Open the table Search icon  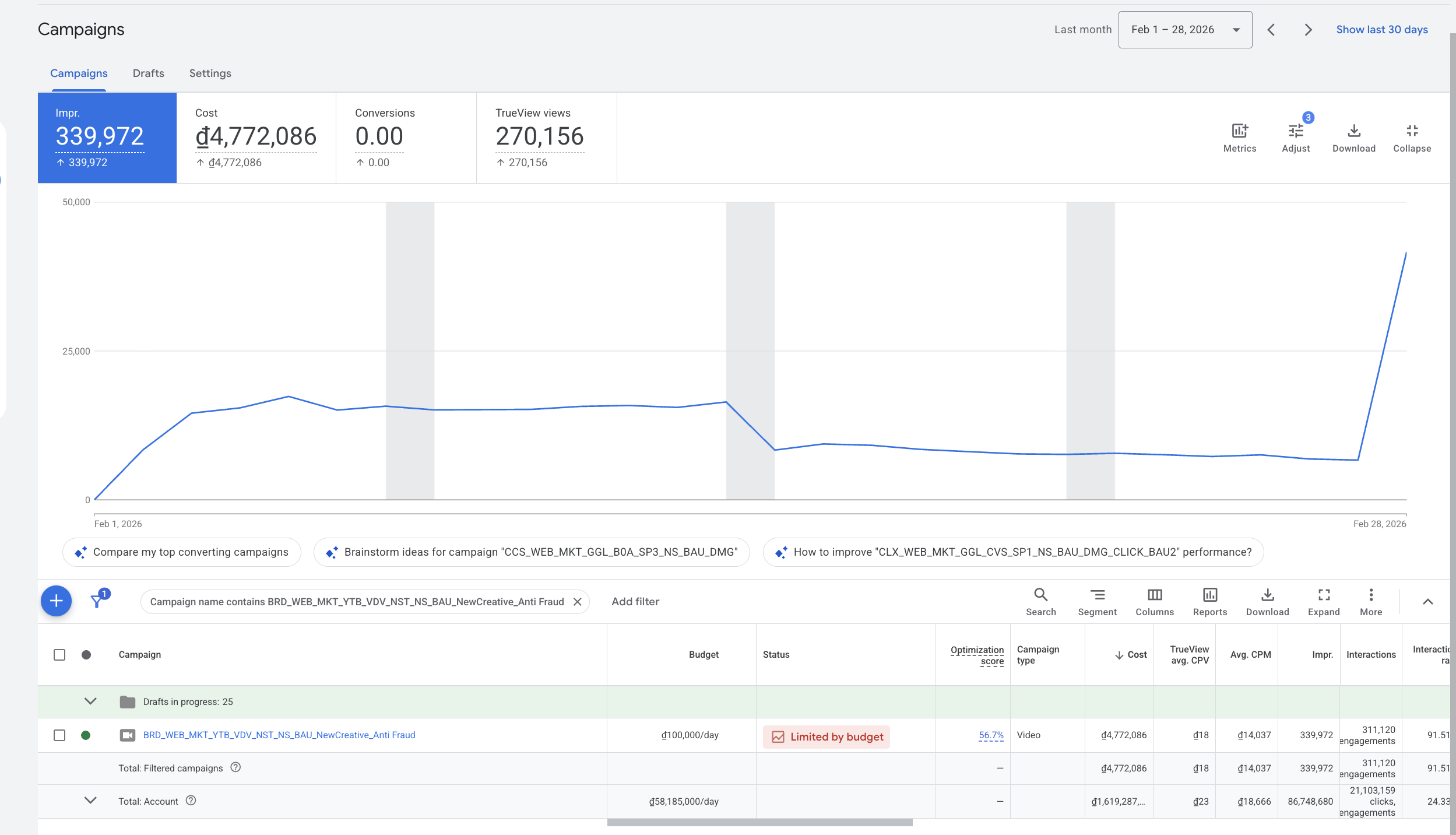pos(1040,595)
